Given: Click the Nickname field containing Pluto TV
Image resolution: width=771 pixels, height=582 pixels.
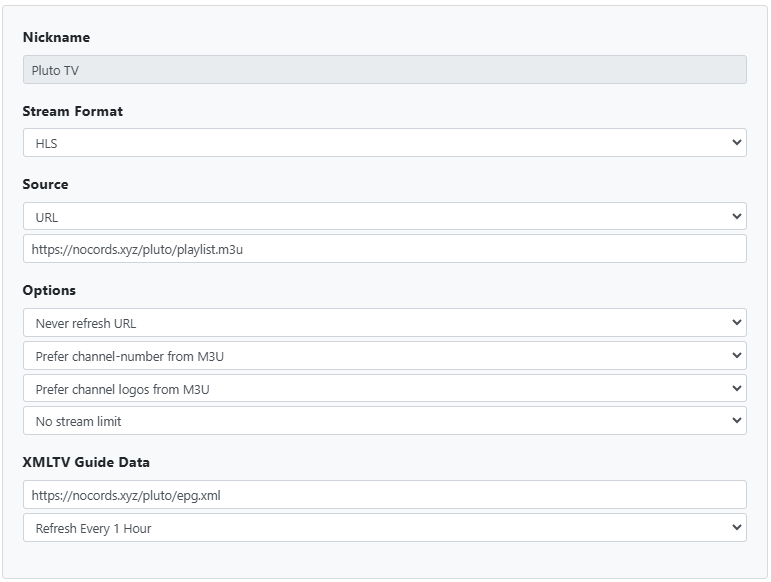Looking at the screenshot, I should coord(384,70).
